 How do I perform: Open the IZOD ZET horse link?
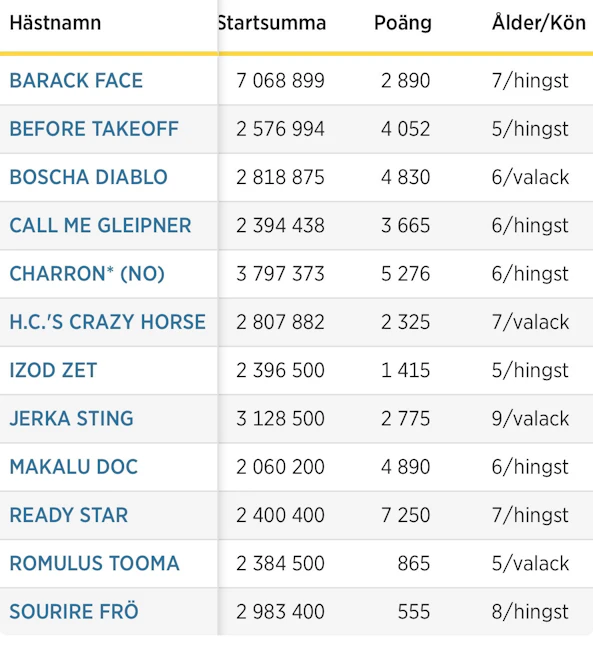click(x=53, y=371)
